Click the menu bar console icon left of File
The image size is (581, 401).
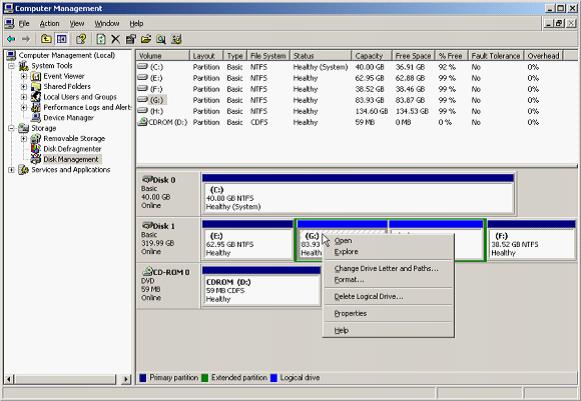10,24
